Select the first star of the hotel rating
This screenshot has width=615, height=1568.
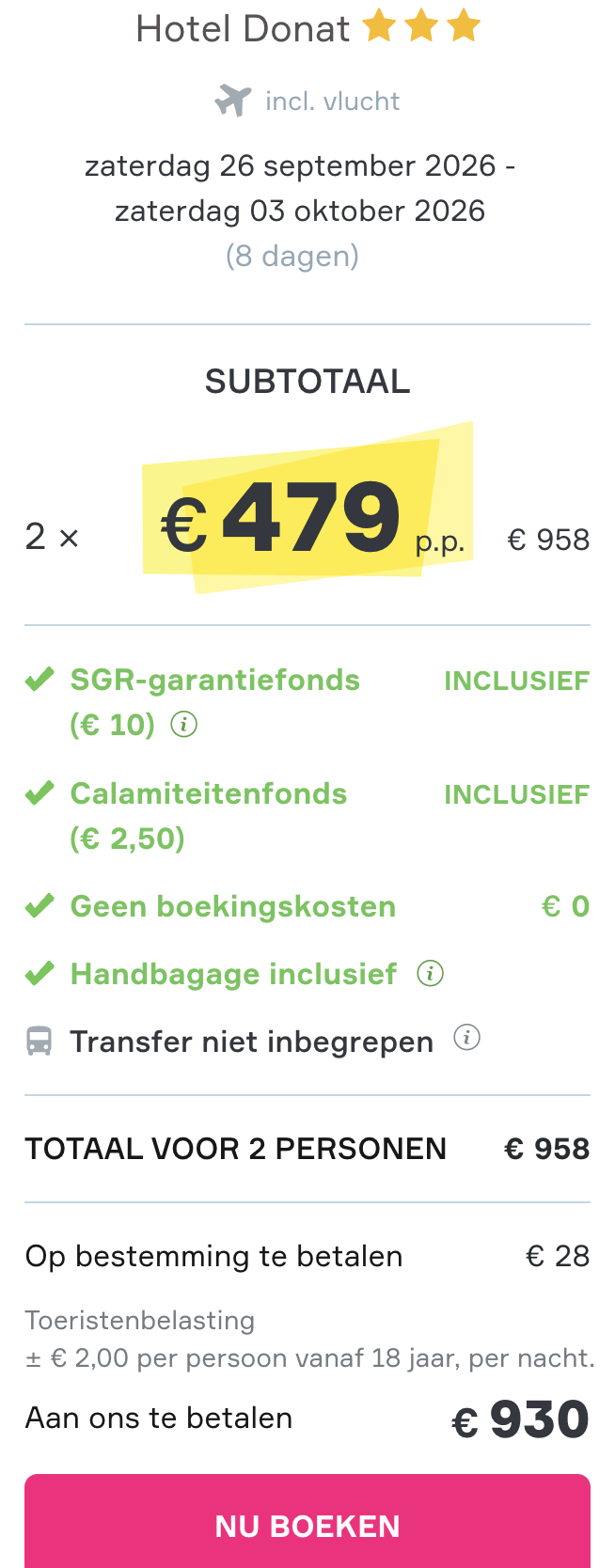pyautogui.click(x=380, y=27)
